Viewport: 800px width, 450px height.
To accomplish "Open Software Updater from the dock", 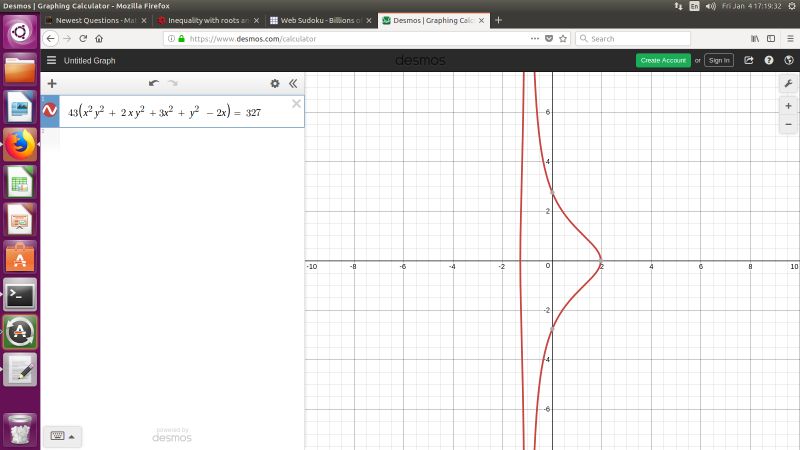I will coord(20,332).
